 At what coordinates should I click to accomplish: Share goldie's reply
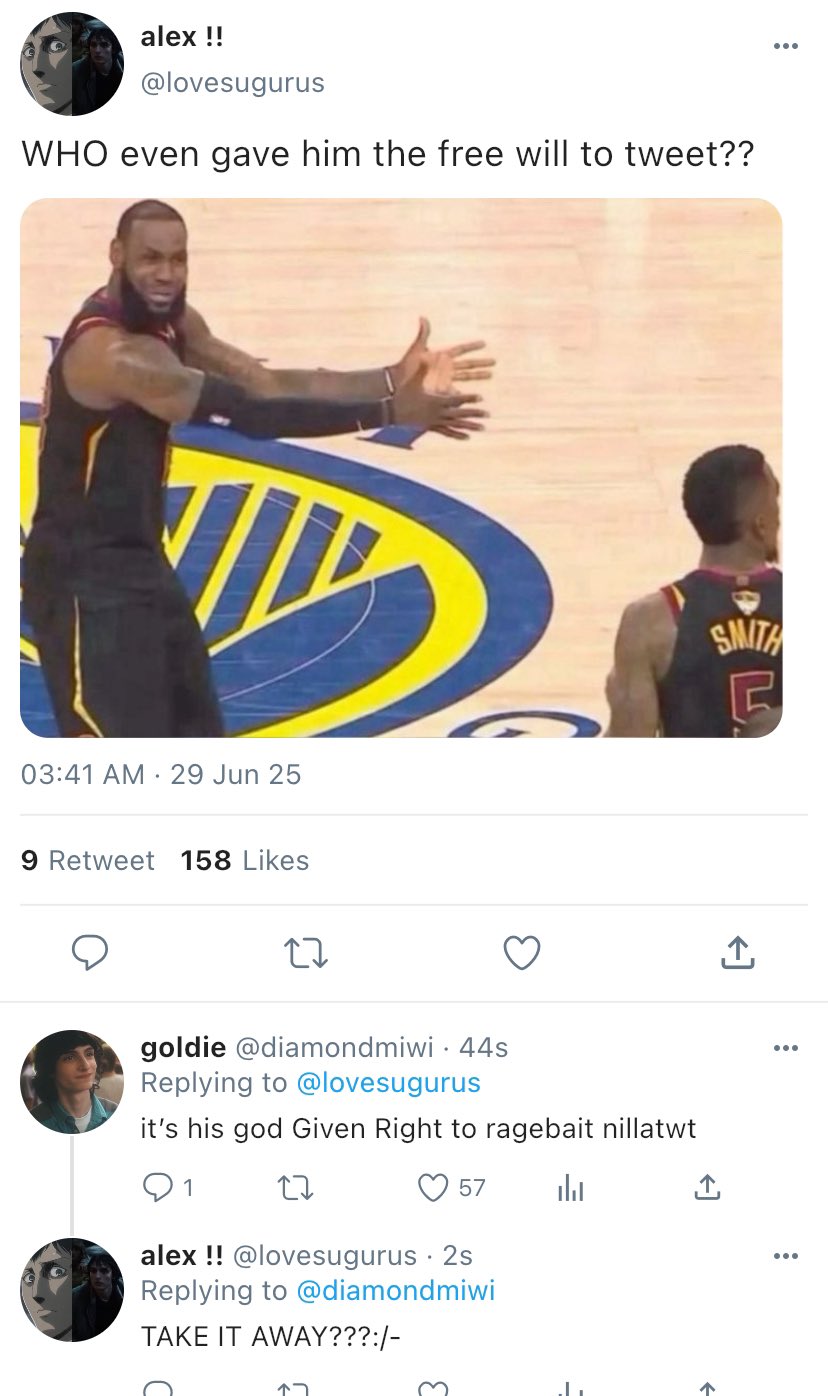(x=706, y=1187)
